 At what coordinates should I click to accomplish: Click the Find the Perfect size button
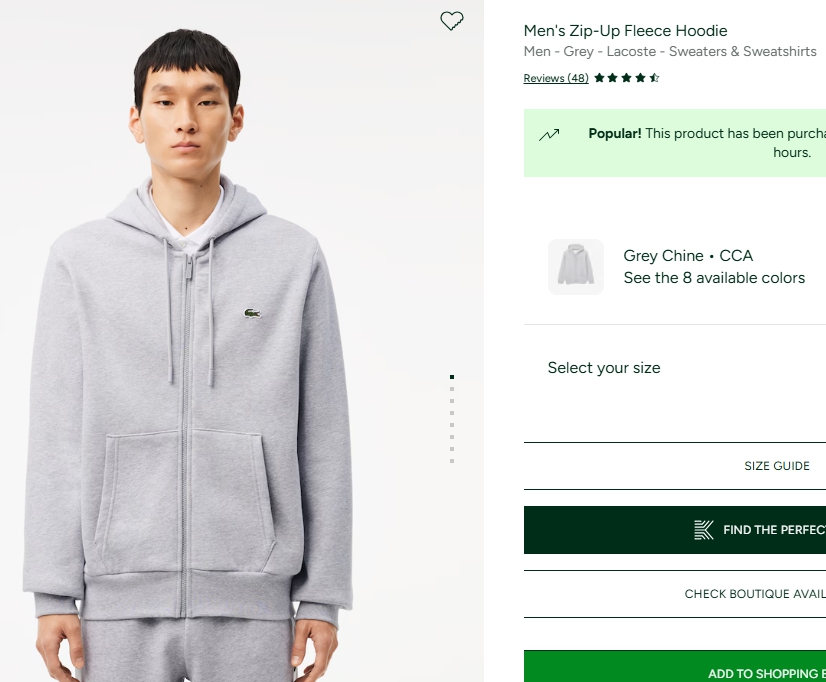click(770, 530)
